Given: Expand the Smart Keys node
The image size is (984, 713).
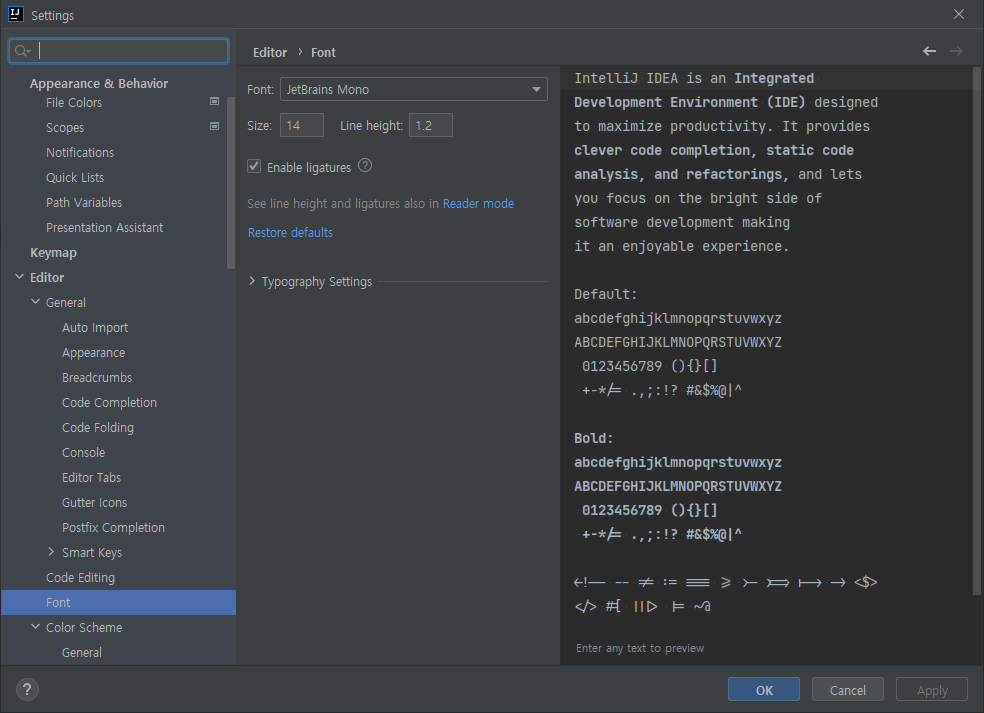Looking at the screenshot, I should coord(51,552).
